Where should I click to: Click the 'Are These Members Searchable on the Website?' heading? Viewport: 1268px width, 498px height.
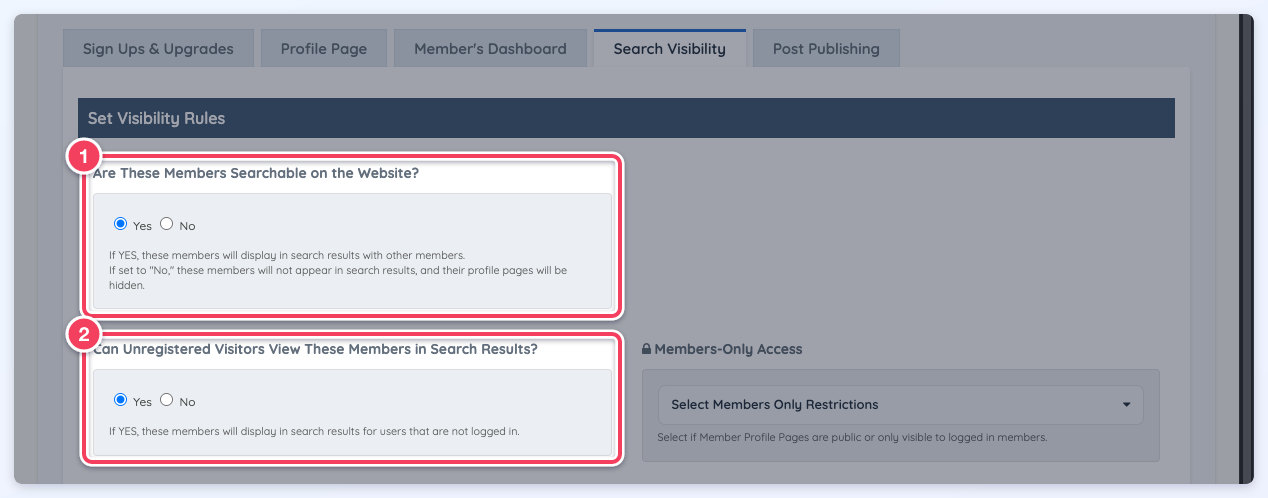point(256,173)
